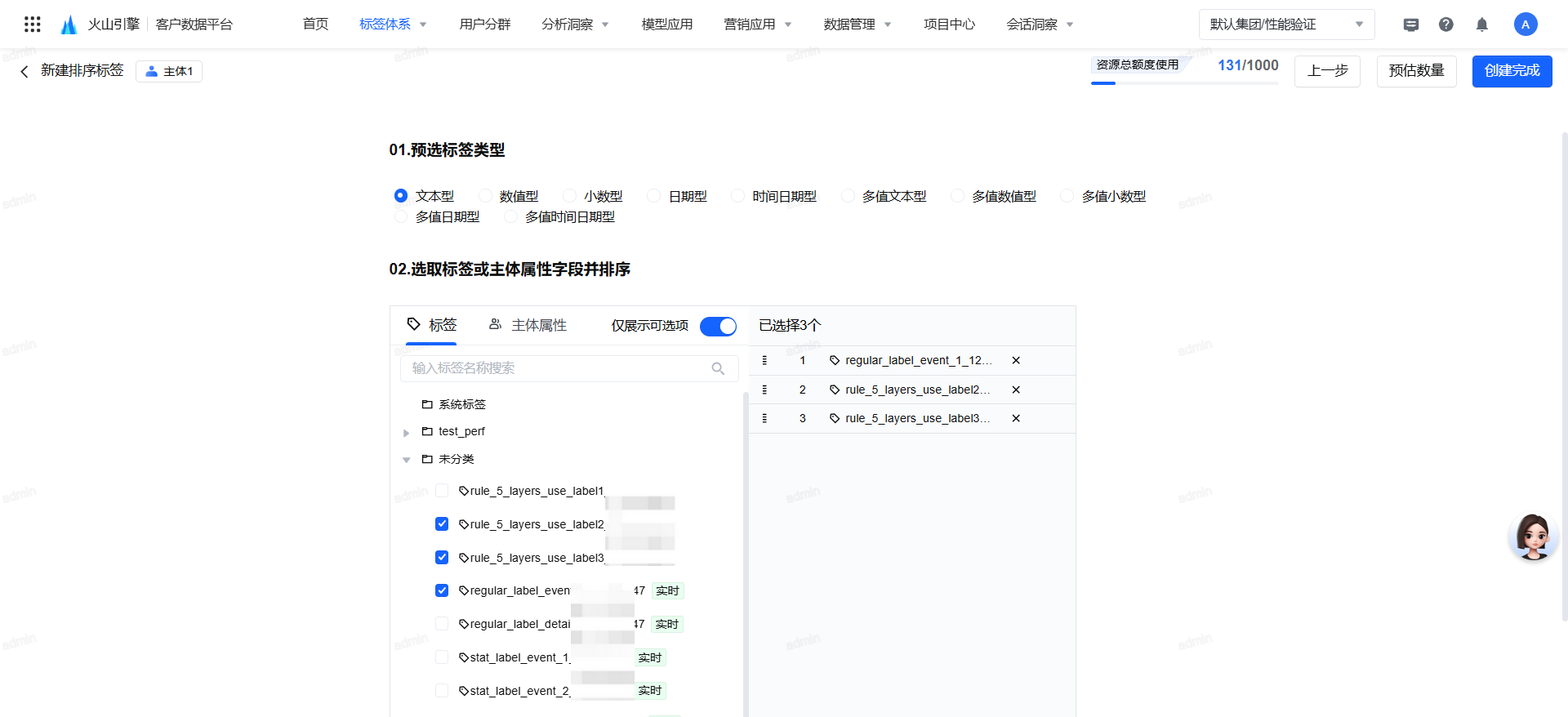Image resolution: width=1568 pixels, height=717 pixels.
Task: Open the 用户分群 menu item
Action: point(484,24)
